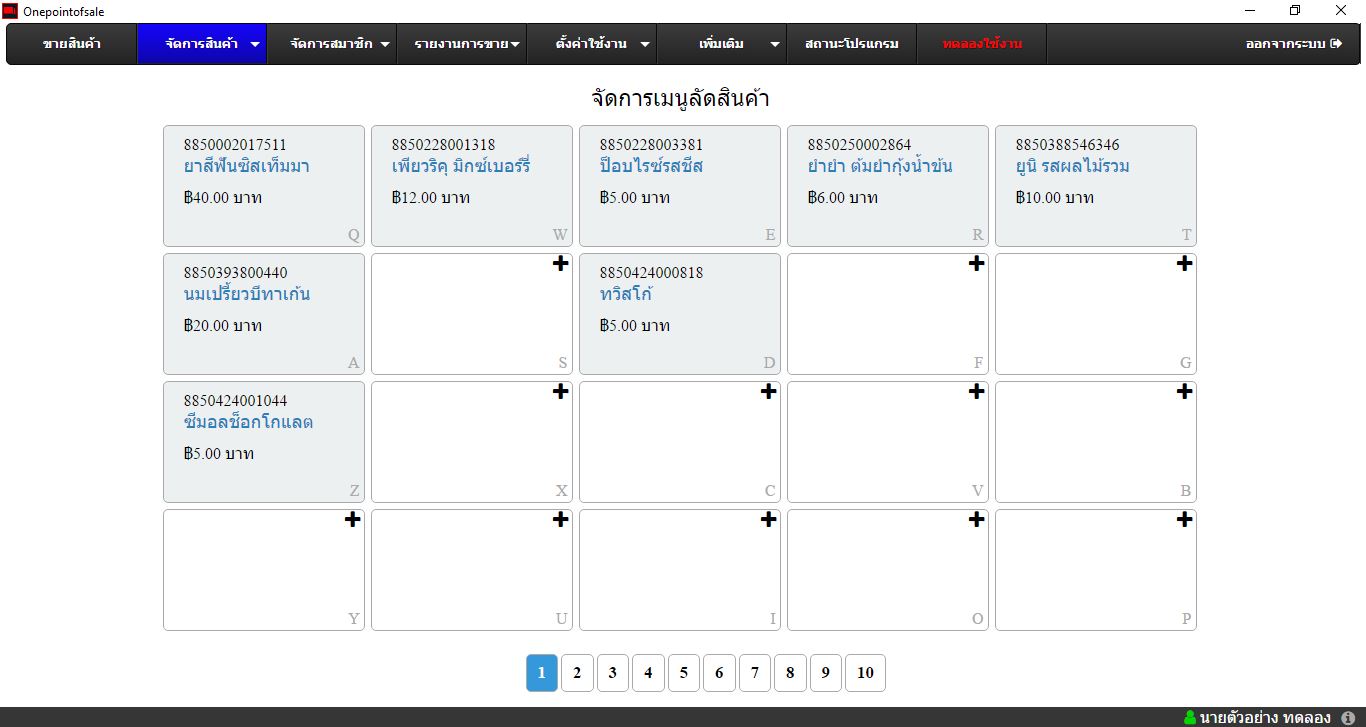Go to the ขายสินค้า menu
1366x727 pixels.
pyautogui.click(x=72, y=44)
